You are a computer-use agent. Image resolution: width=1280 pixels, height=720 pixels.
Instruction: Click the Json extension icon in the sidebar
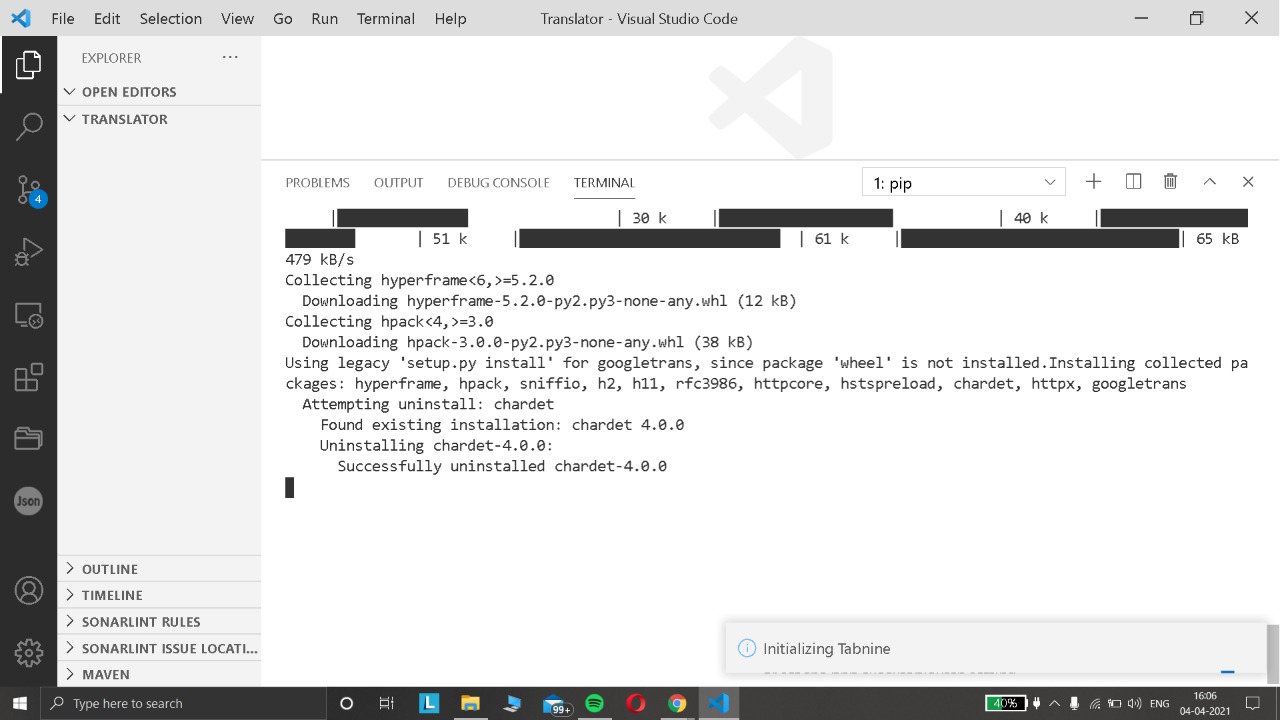click(28, 501)
